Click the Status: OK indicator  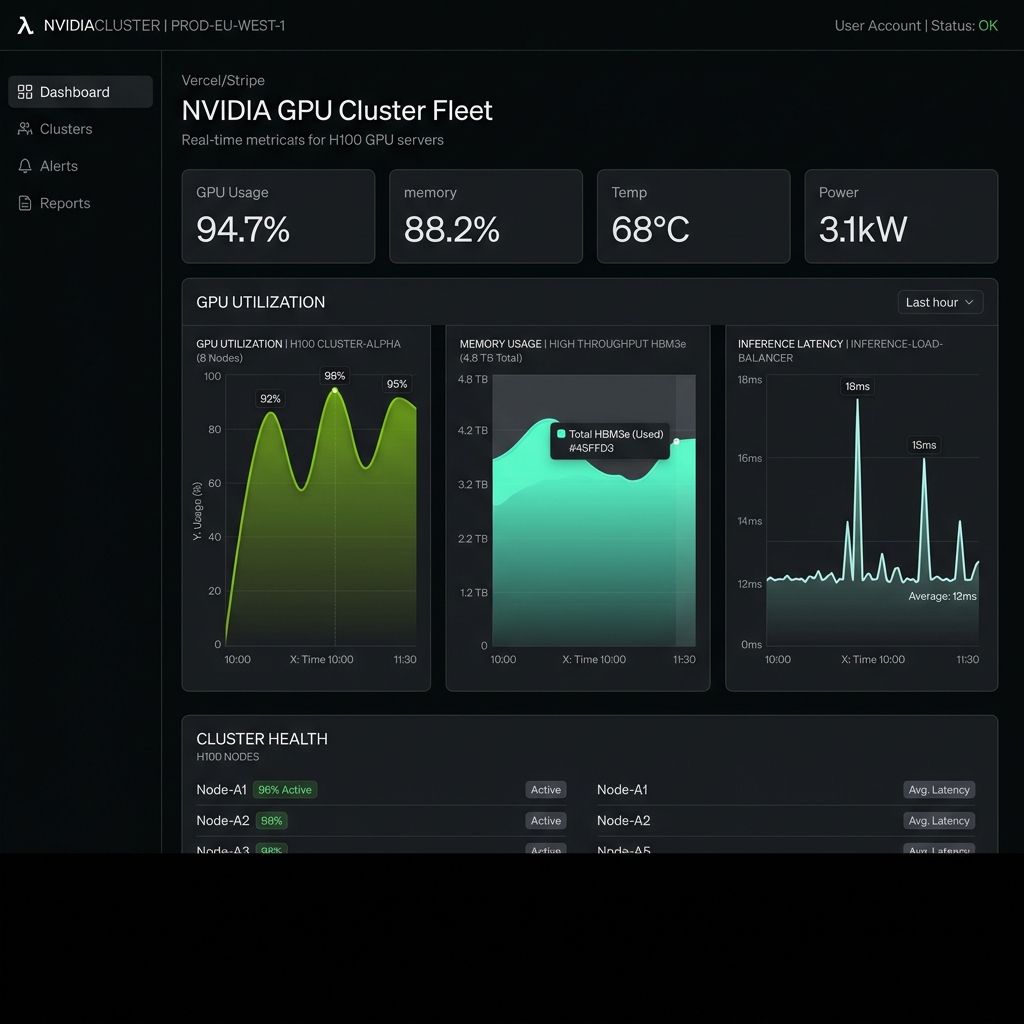[964, 25]
